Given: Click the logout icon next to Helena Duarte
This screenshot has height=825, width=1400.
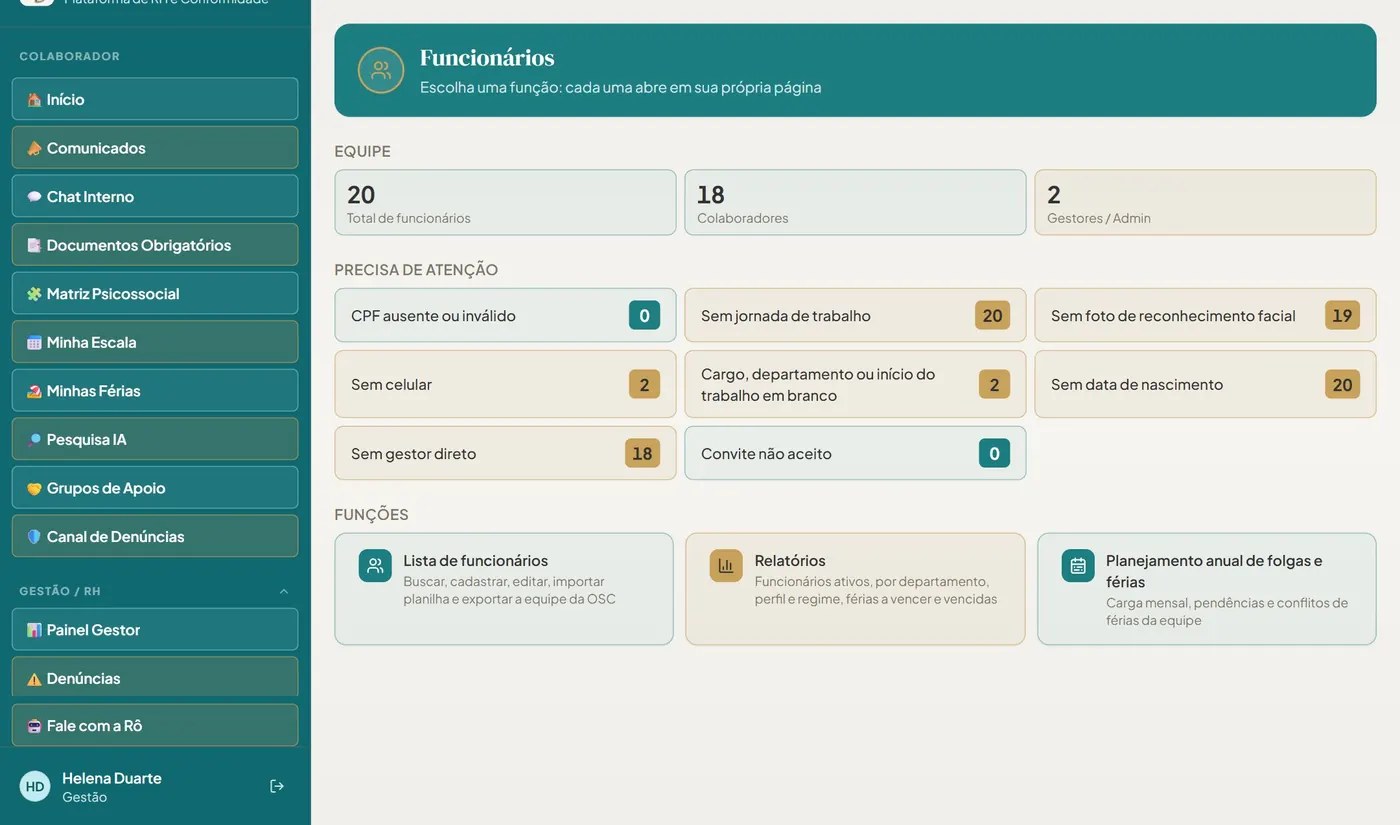Looking at the screenshot, I should (x=277, y=787).
